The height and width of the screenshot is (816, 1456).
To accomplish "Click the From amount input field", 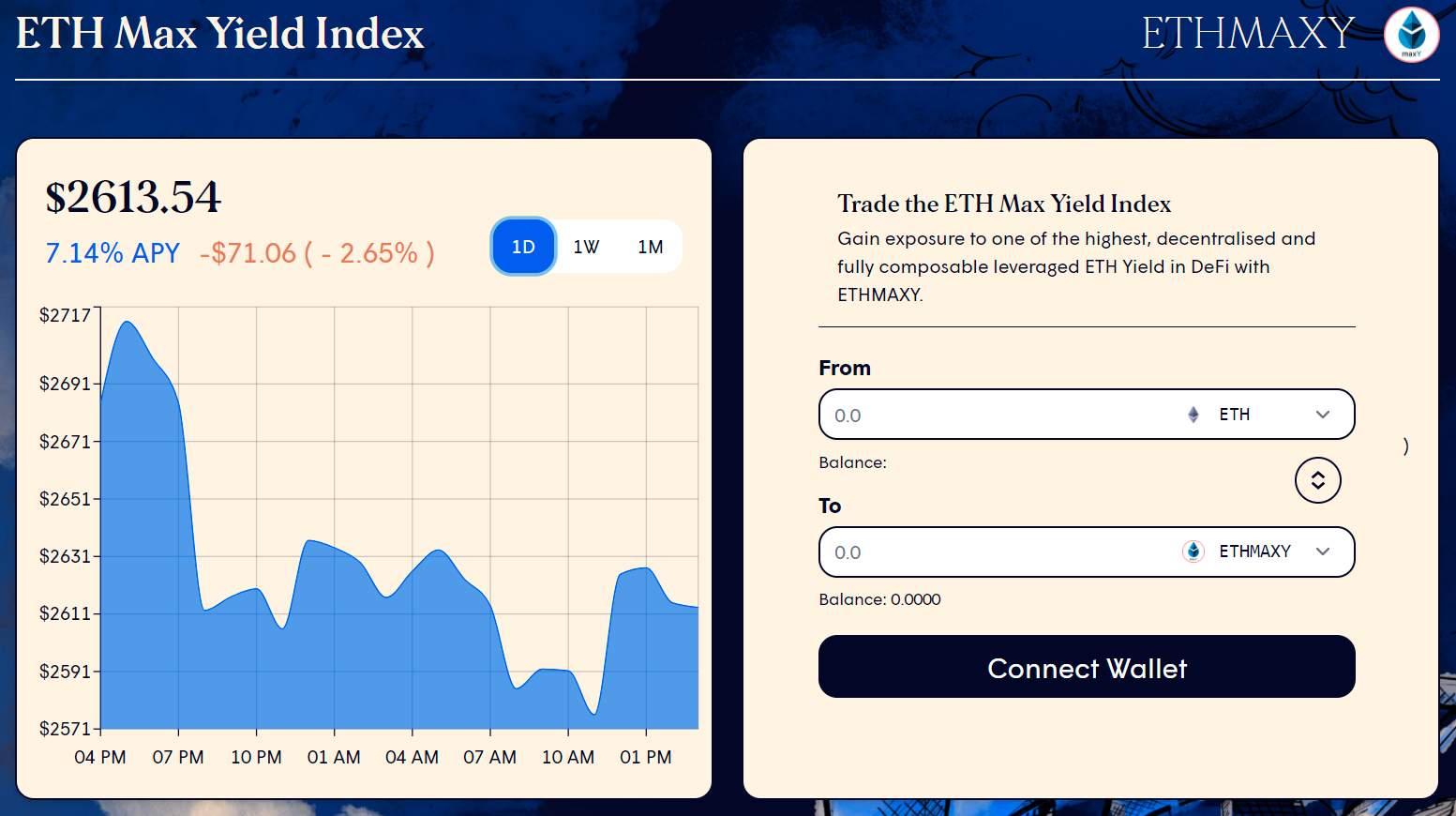I will 994,415.
